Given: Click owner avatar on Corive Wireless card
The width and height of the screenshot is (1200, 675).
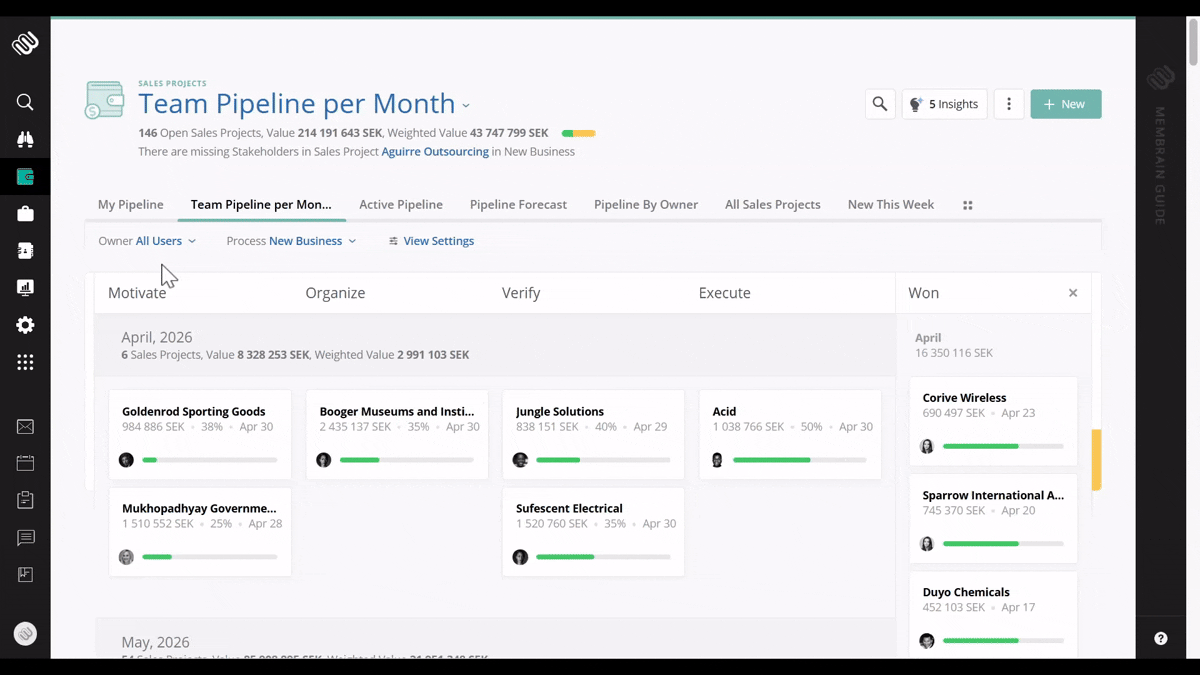Looking at the screenshot, I should 927,446.
